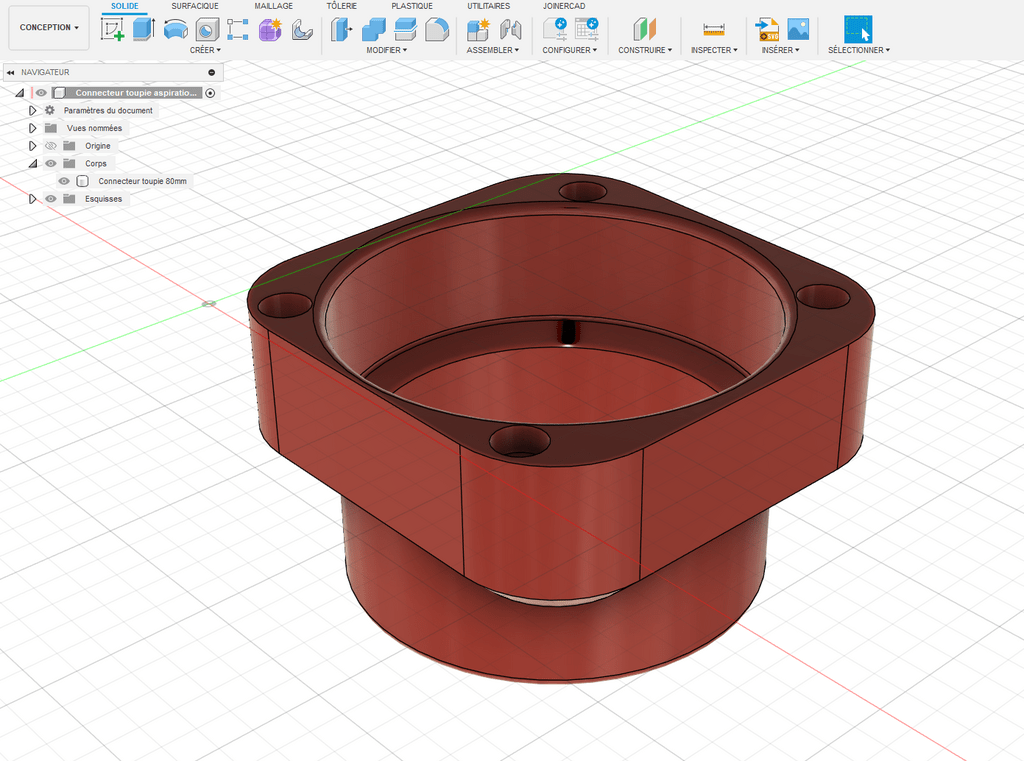
Task: Collapse the Navigateur panel with double arrows
Action: click(10, 73)
